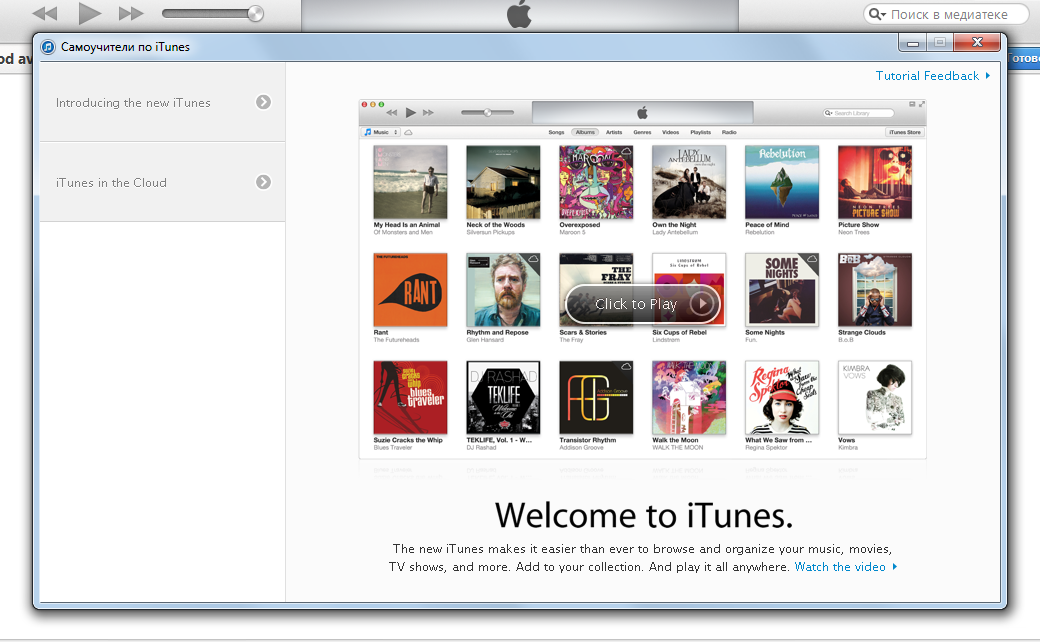Adjust the volume slider knob
Image resolution: width=1040 pixels, height=642 pixels.
pos(254,14)
